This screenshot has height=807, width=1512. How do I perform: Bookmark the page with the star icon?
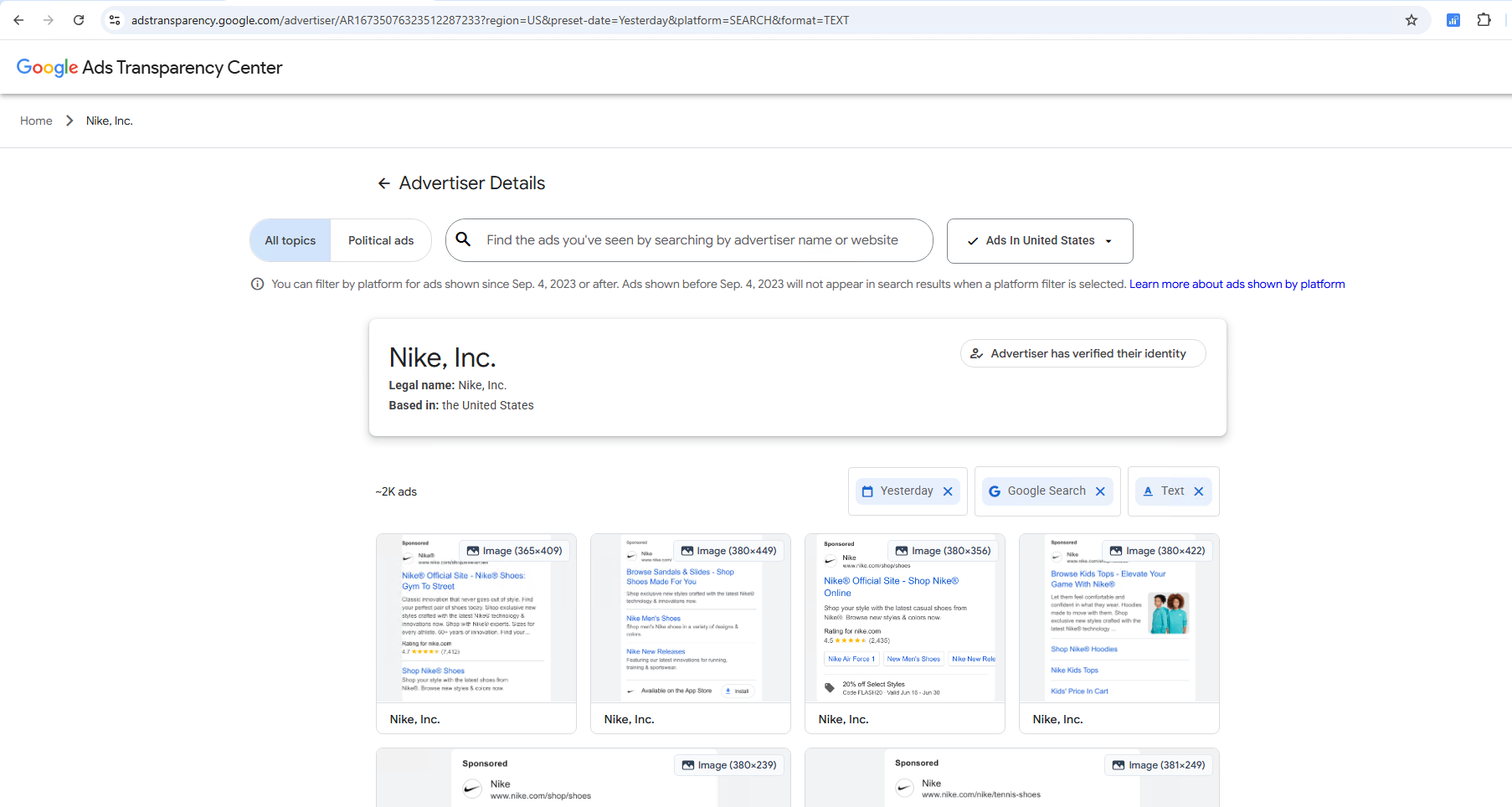[x=1412, y=20]
